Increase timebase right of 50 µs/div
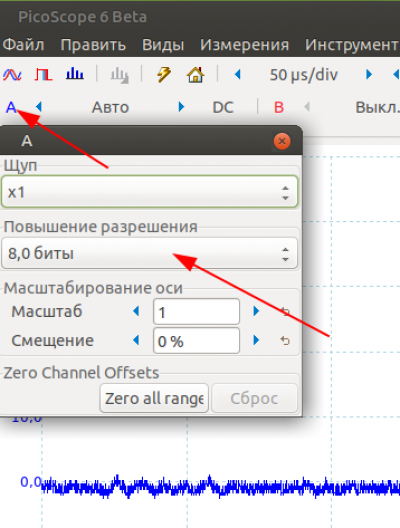This screenshot has width=400, height=528. [369, 74]
